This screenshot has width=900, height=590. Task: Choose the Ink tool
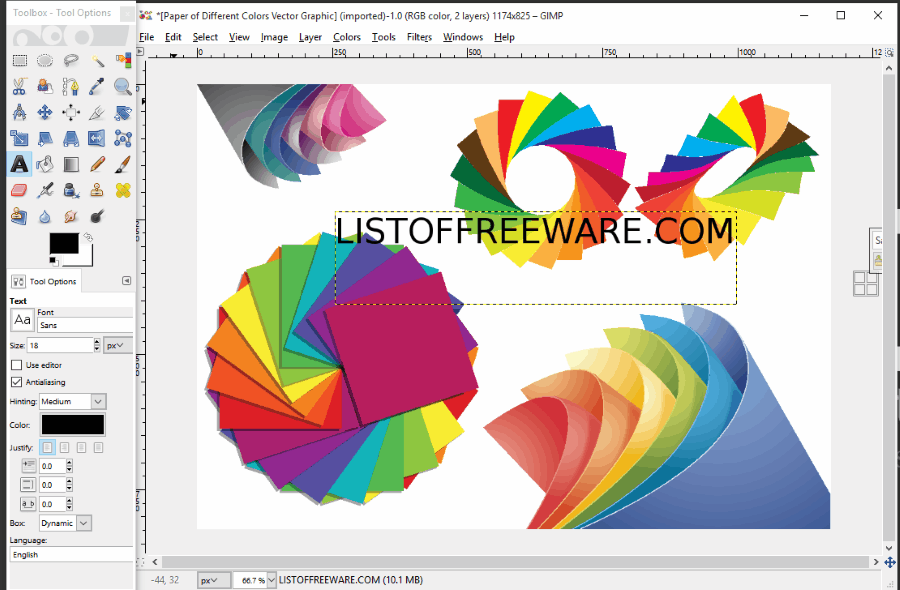tap(71, 191)
